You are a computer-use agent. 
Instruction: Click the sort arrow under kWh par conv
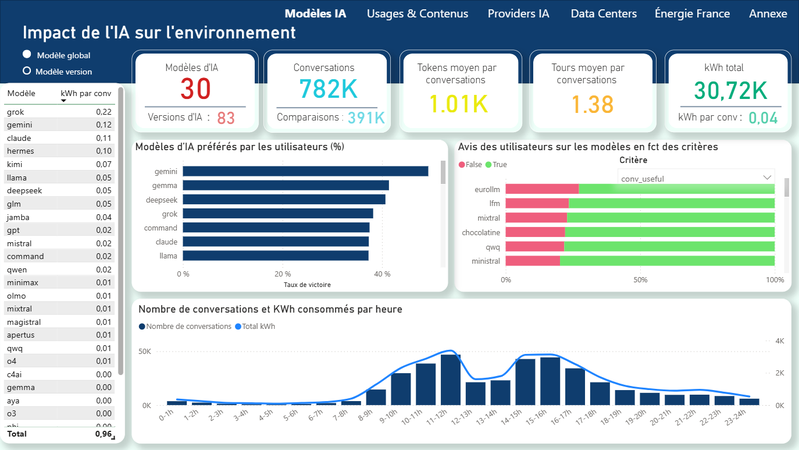(64, 100)
